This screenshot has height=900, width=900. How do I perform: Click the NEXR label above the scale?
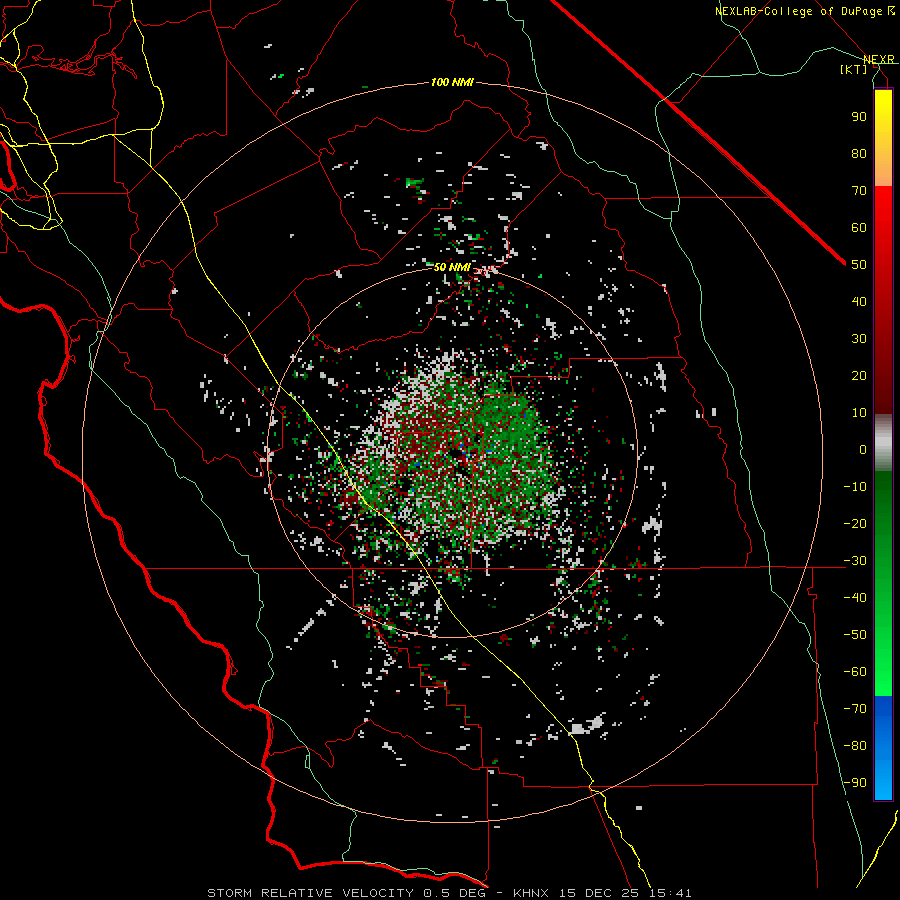coord(878,59)
